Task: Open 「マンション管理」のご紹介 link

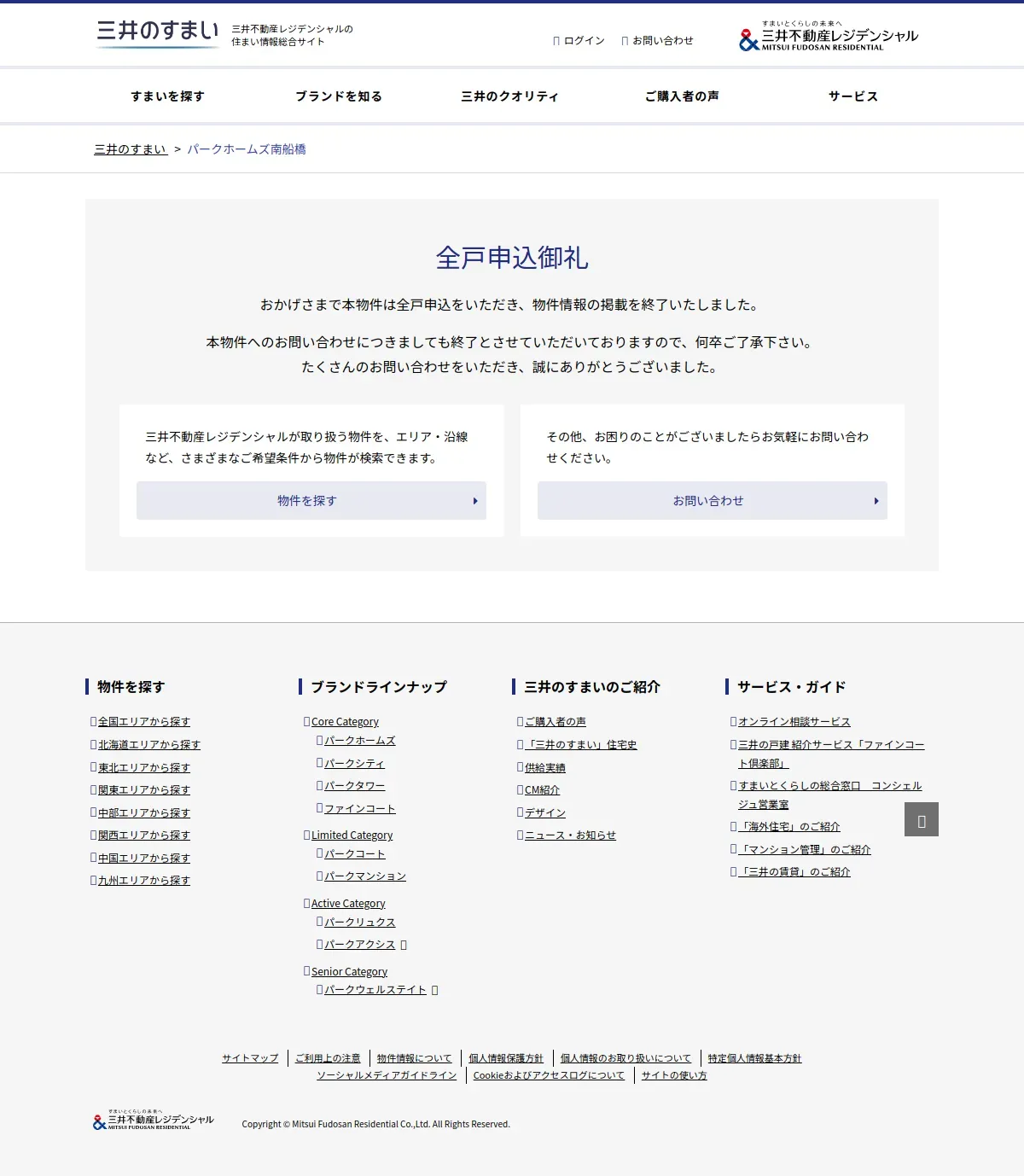Action: 804,850
